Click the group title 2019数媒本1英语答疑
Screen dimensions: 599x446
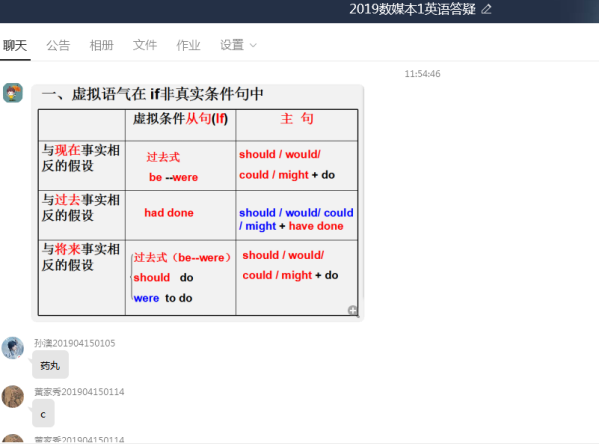pos(412,9)
